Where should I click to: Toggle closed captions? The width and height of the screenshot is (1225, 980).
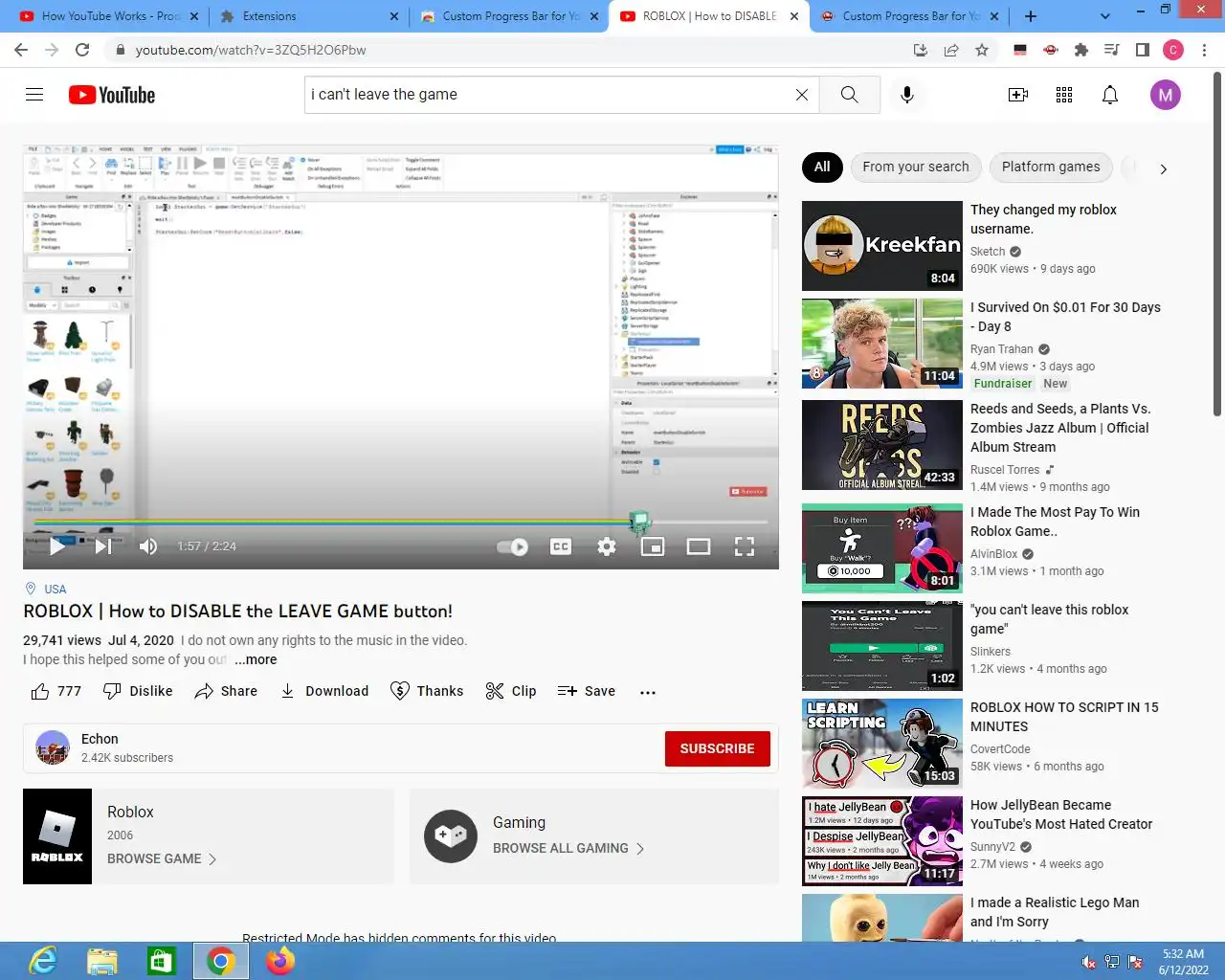[561, 546]
